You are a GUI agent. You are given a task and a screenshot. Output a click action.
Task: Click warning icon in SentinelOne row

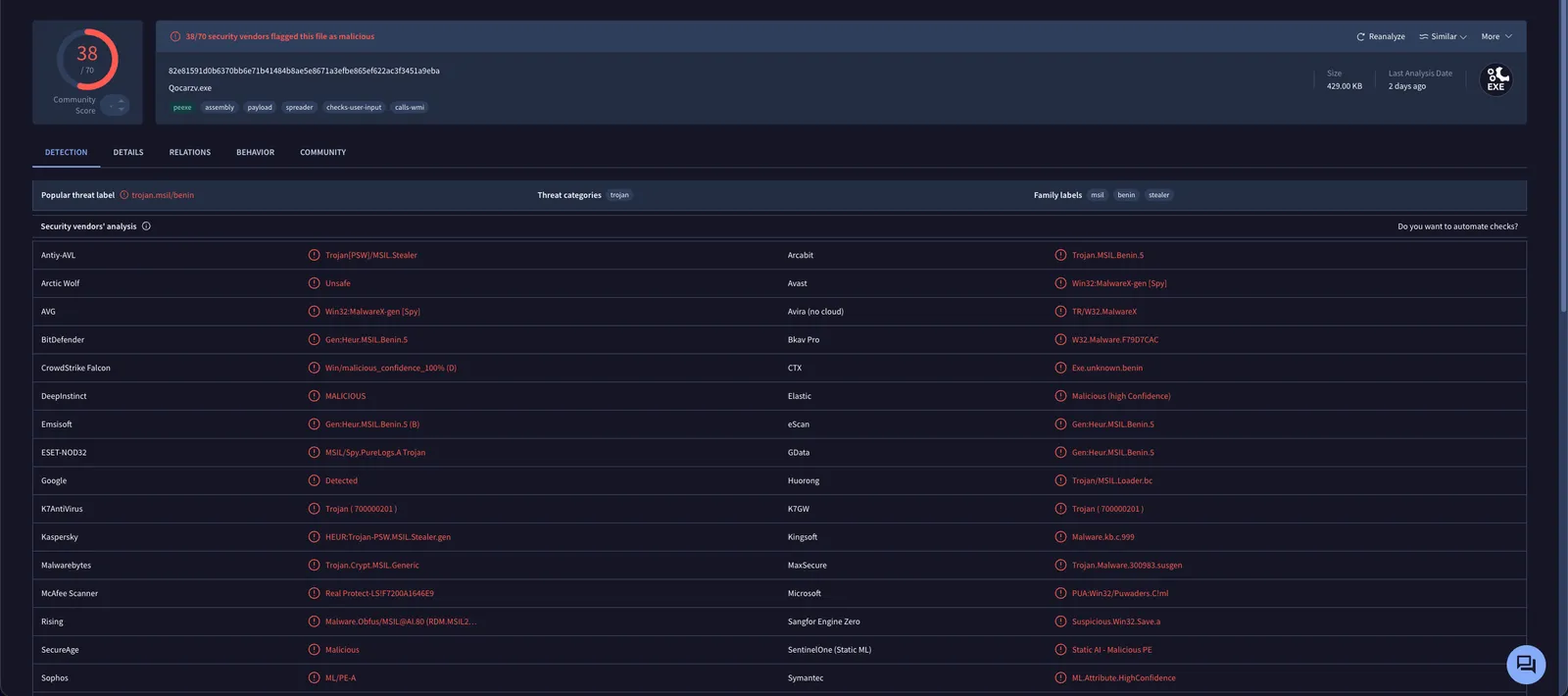pos(1060,650)
